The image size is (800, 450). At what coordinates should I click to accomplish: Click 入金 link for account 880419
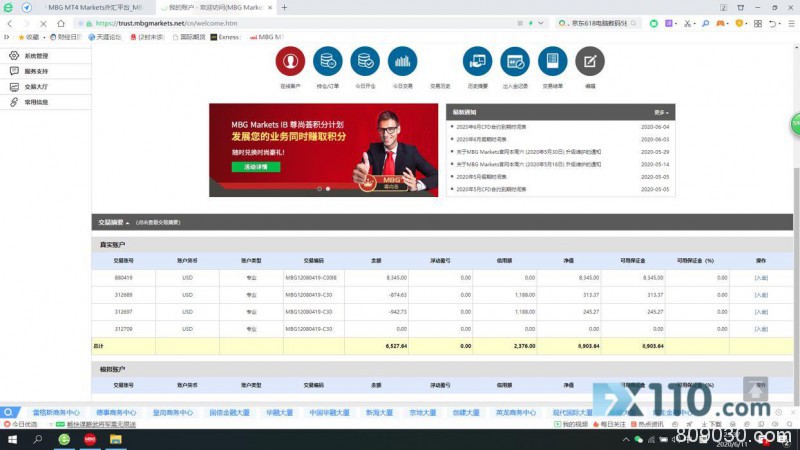(x=761, y=278)
